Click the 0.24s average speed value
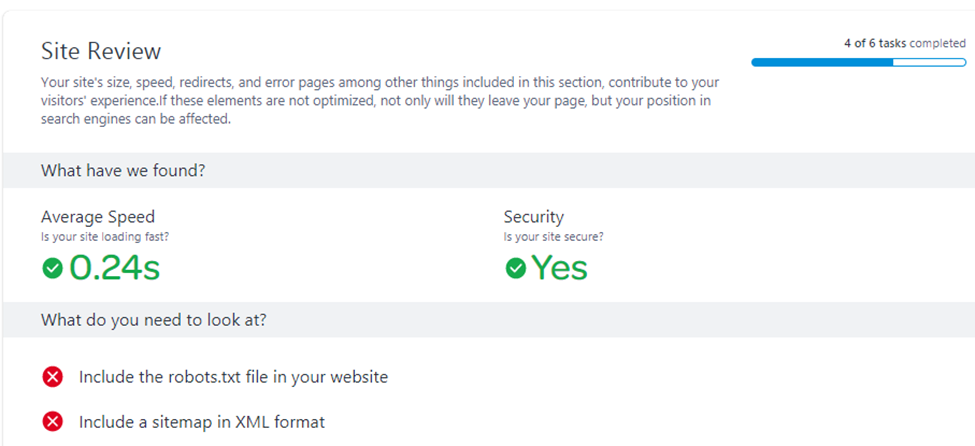Image resolution: width=975 pixels, height=446 pixels. (114, 268)
